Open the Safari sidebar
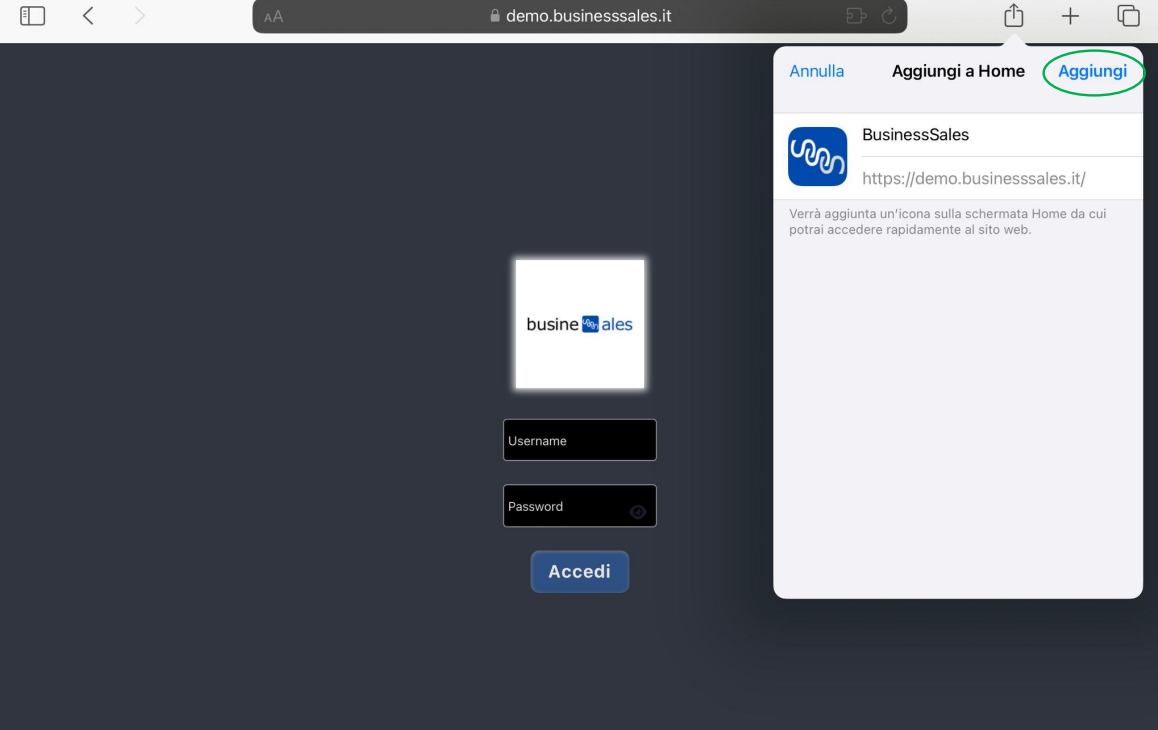This screenshot has width=1158, height=730. pyautogui.click(x=31, y=15)
